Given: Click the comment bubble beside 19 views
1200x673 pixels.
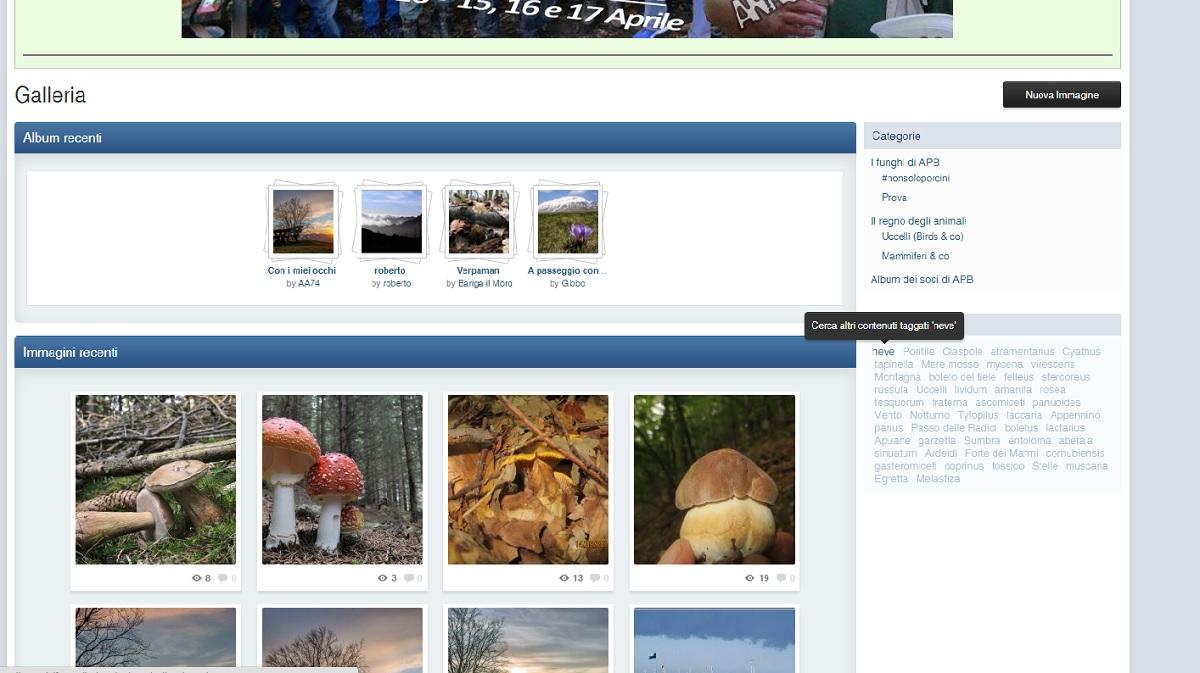Looking at the screenshot, I should pyautogui.click(x=781, y=578).
